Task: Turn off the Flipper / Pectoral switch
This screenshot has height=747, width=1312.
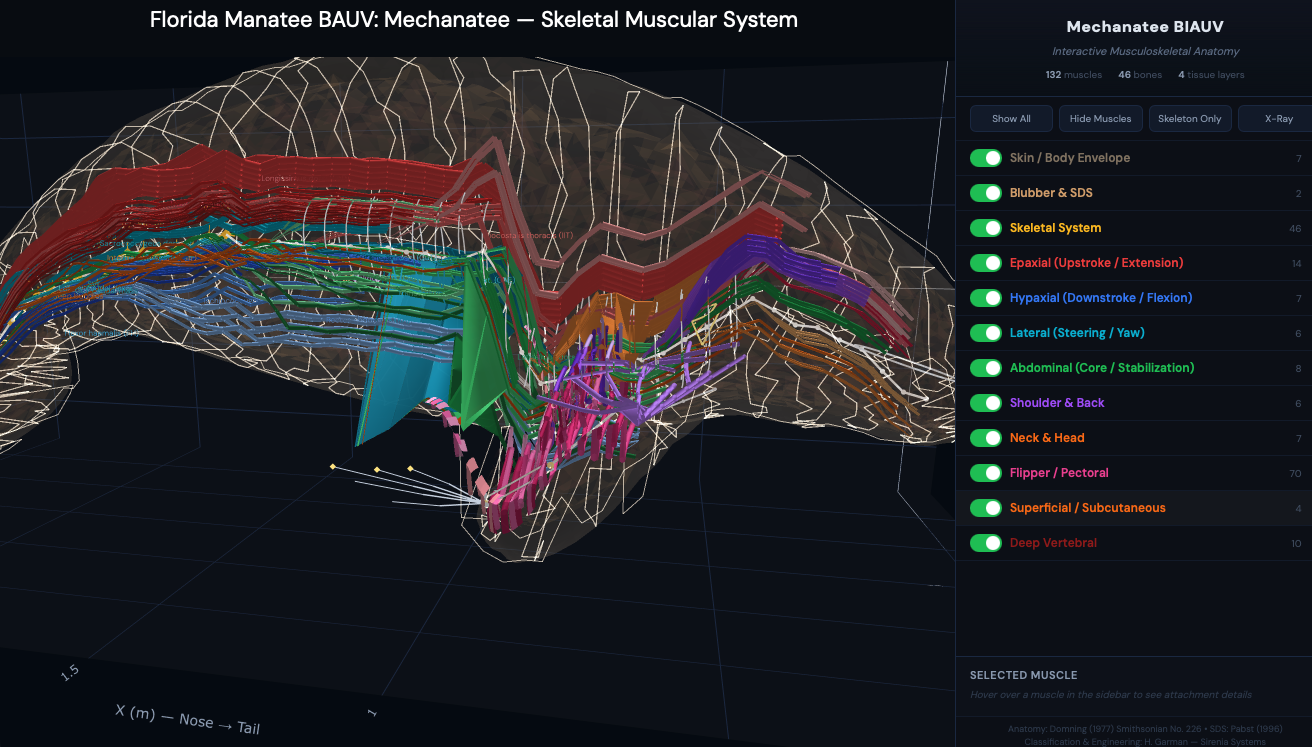Action: [986, 473]
